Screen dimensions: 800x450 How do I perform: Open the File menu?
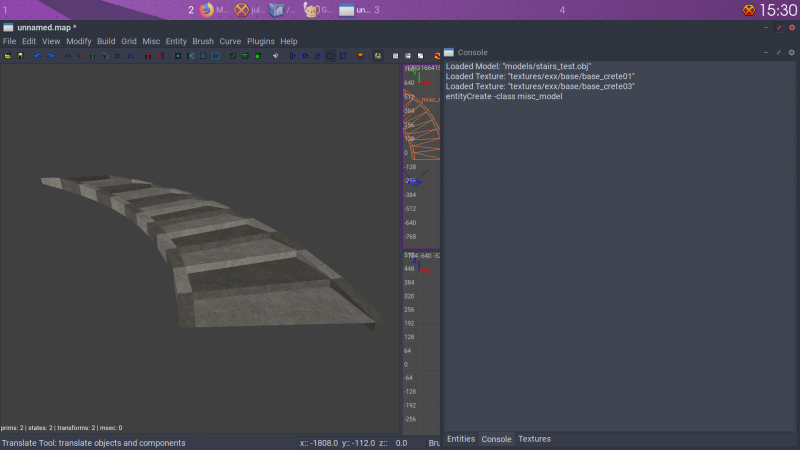pyautogui.click(x=9, y=41)
